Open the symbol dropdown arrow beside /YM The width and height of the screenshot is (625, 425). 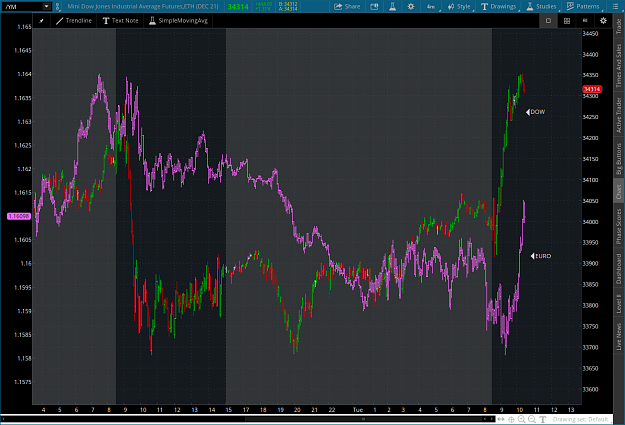point(47,6)
